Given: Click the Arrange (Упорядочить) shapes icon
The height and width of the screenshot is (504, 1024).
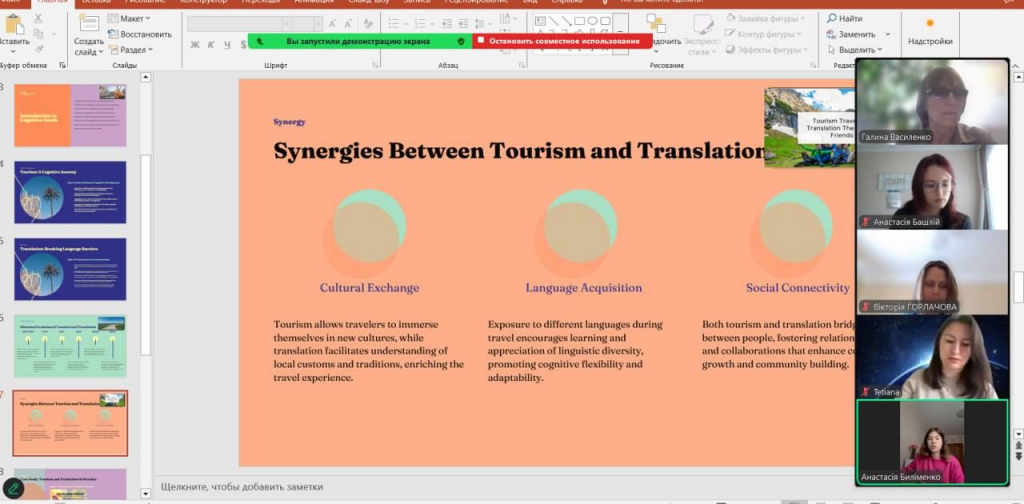Looking at the screenshot, I should [657, 23].
